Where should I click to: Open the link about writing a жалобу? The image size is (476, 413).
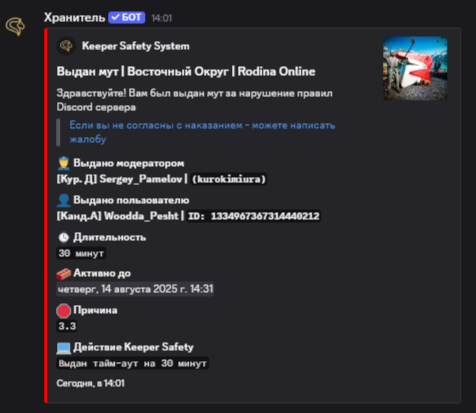[x=202, y=132]
